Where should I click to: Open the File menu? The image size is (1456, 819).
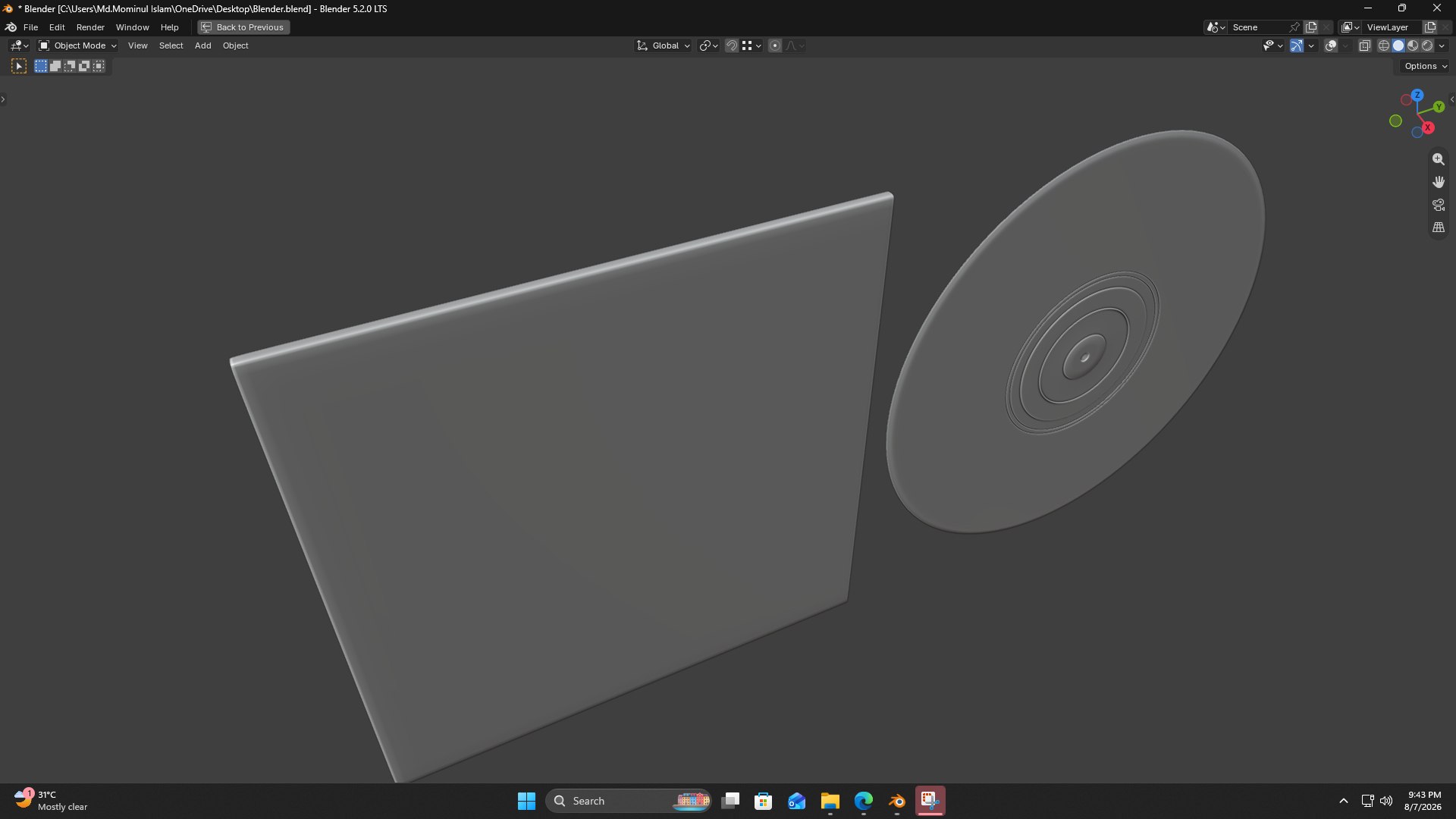[30, 27]
